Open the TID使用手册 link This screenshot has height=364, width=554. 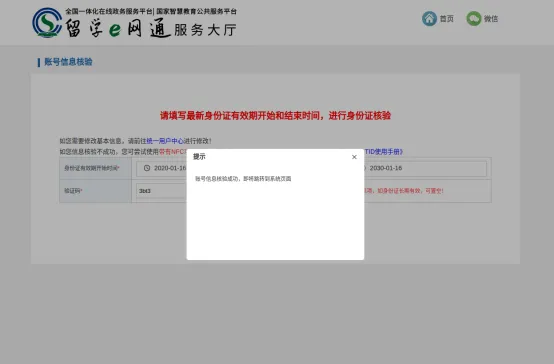[x=384, y=152]
